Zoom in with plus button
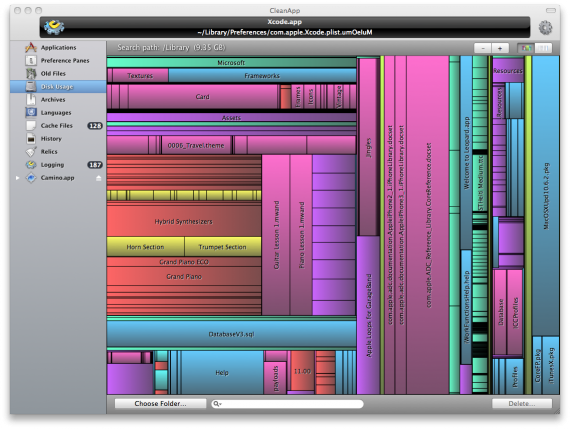570x429 pixels. pyautogui.click(x=500, y=48)
